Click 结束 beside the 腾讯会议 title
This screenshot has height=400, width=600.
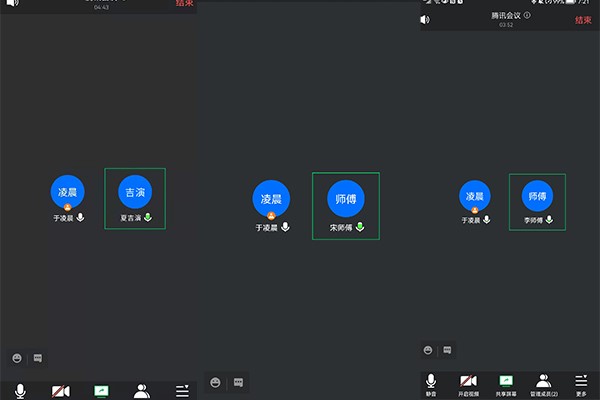coord(583,19)
